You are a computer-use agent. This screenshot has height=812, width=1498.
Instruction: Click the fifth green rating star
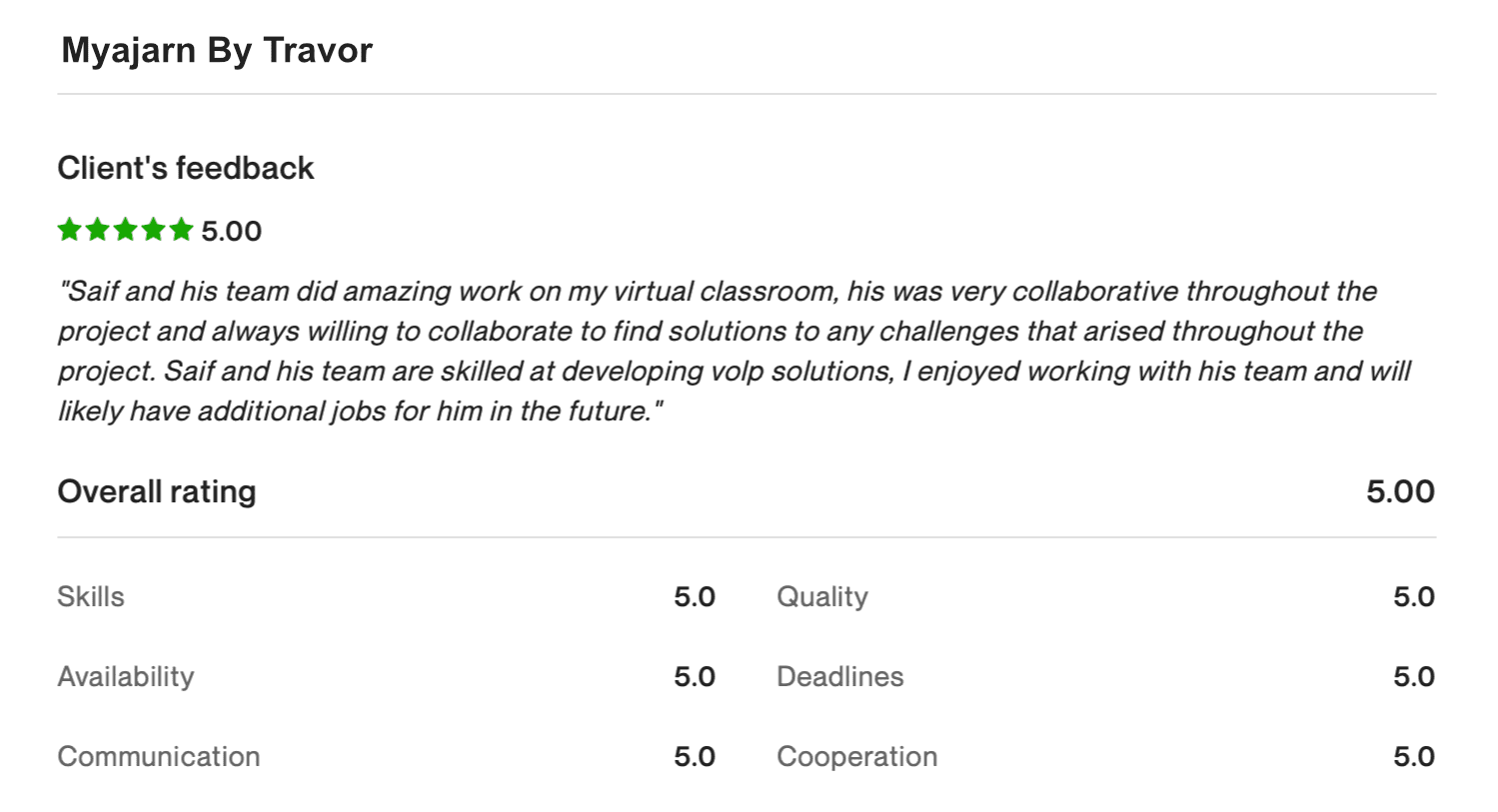tap(181, 231)
